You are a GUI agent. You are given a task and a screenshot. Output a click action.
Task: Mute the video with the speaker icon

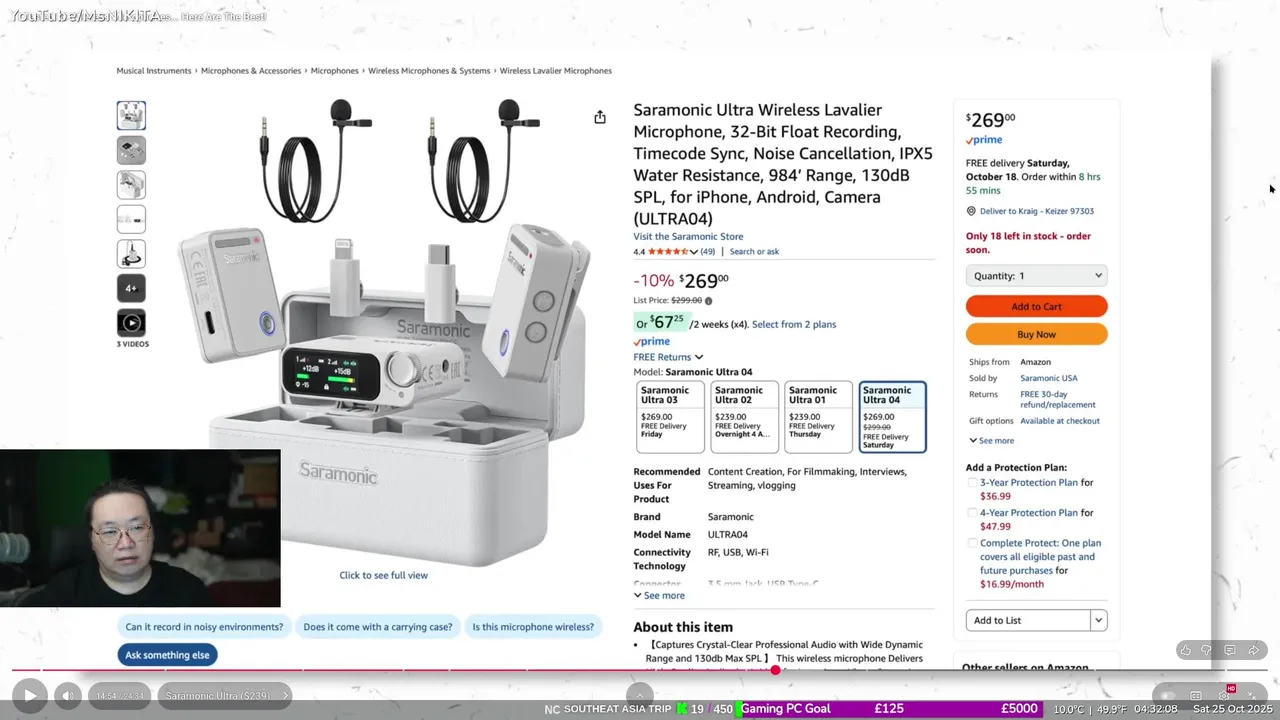(x=66, y=696)
